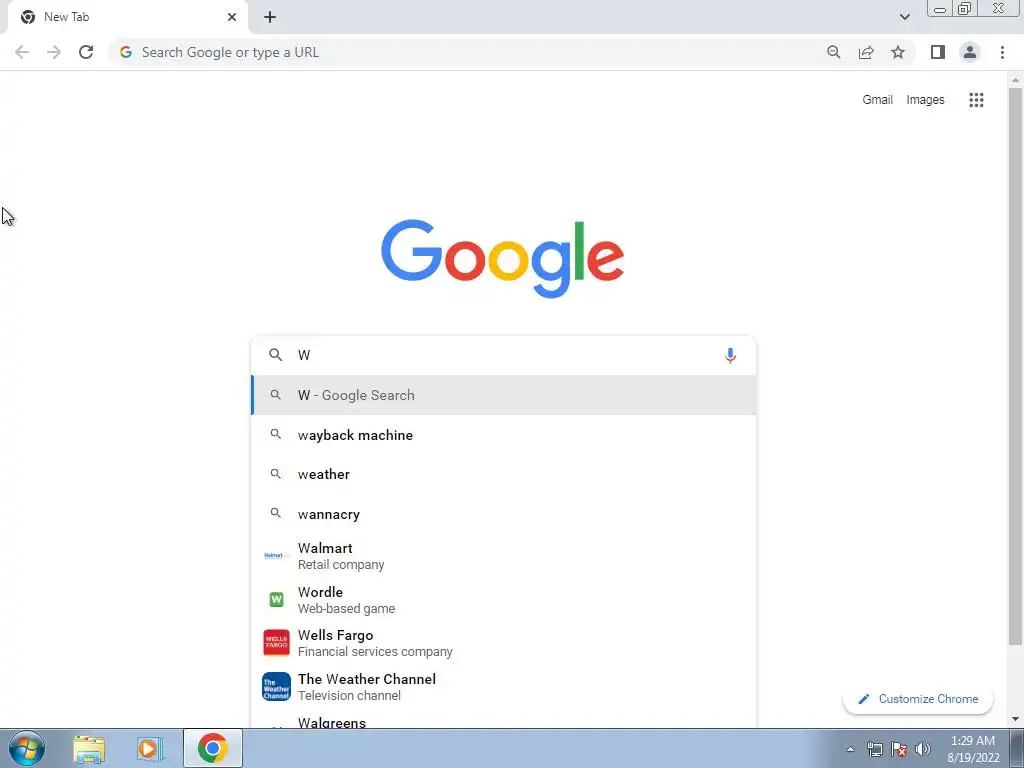Image resolution: width=1024 pixels, height=768 pixels.
Task: Click scrollbar down arrow
Action: [x=1015, y=719]
